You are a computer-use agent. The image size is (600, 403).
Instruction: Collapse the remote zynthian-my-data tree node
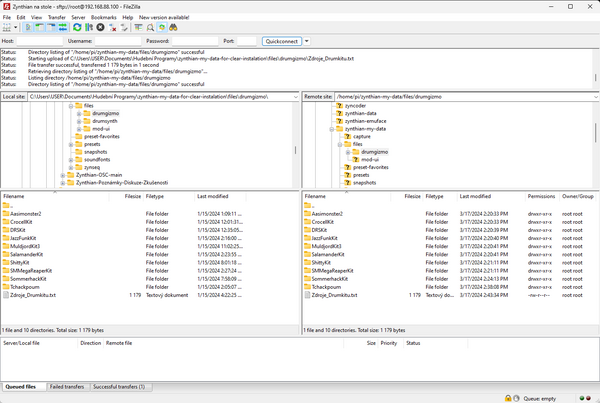pyautogui.click(x=331, y=129)
